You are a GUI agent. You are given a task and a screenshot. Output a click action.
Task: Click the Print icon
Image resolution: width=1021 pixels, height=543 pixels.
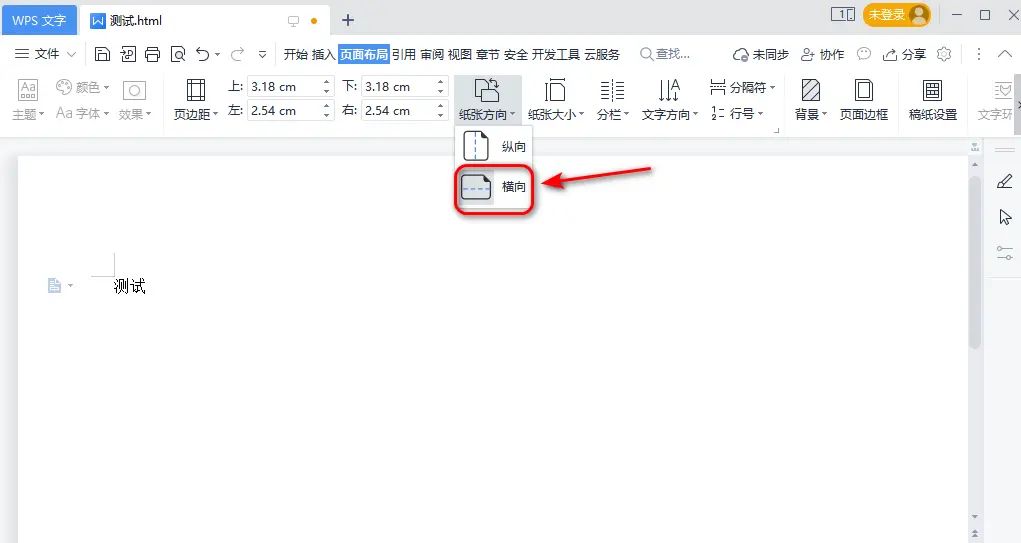point(152,54)
